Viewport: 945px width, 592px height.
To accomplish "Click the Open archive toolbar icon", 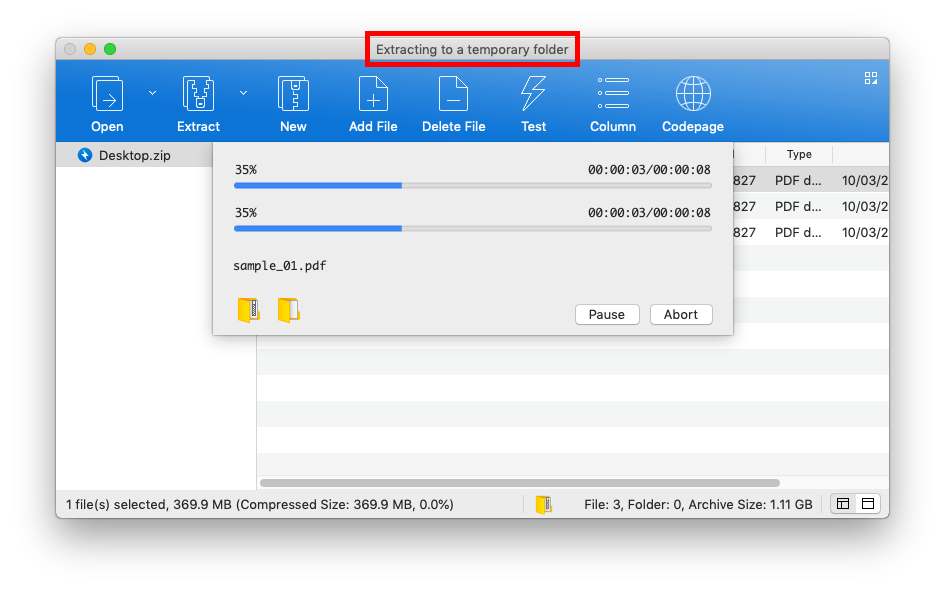I will click(x=107, y=94).
